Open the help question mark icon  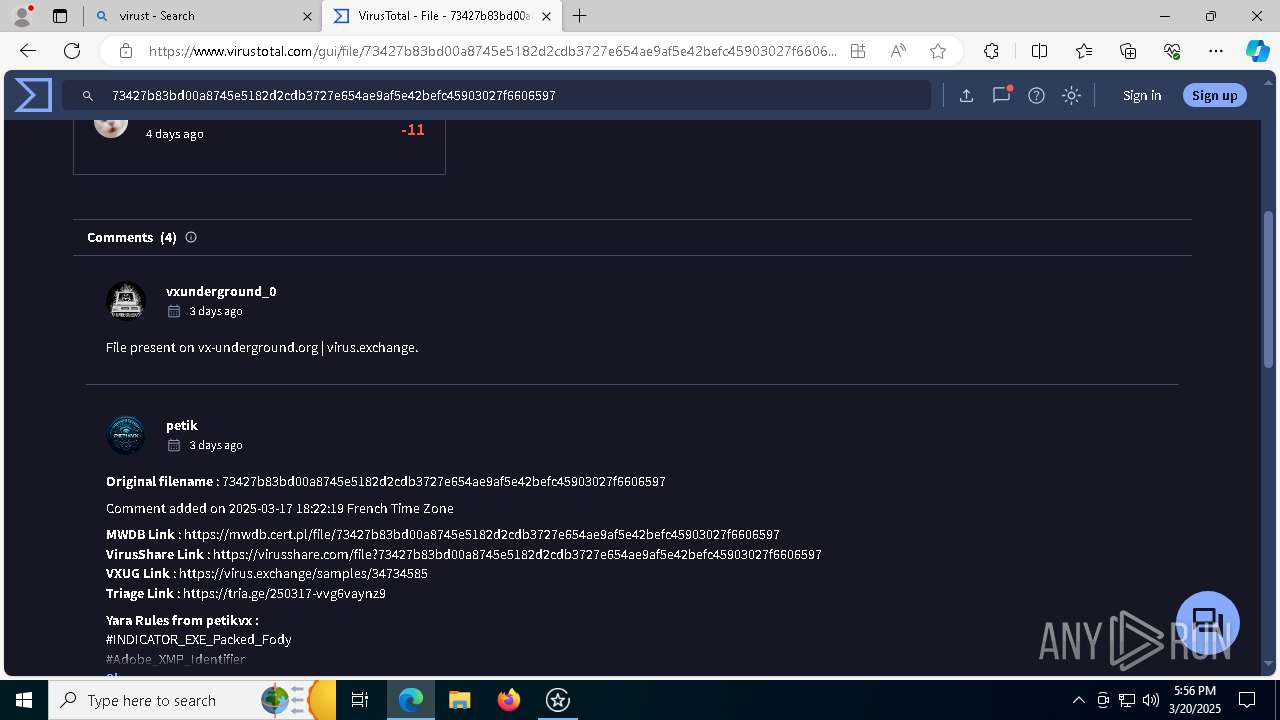tap(1036, 95)
